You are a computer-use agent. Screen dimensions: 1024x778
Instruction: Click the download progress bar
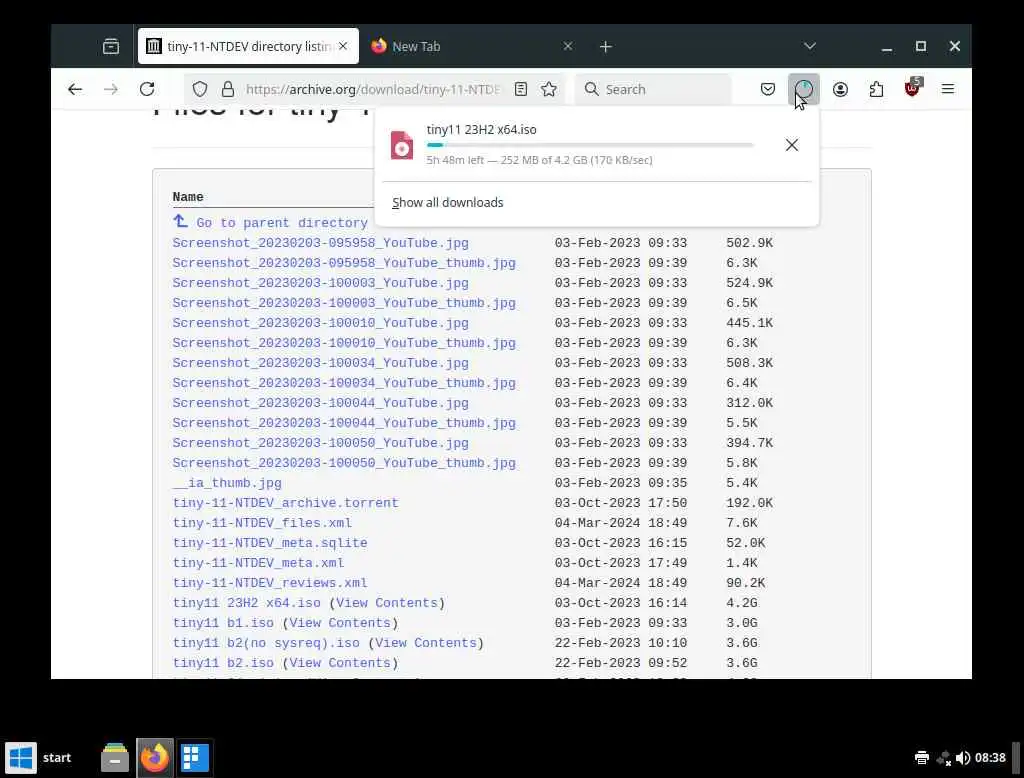[590, 145]
